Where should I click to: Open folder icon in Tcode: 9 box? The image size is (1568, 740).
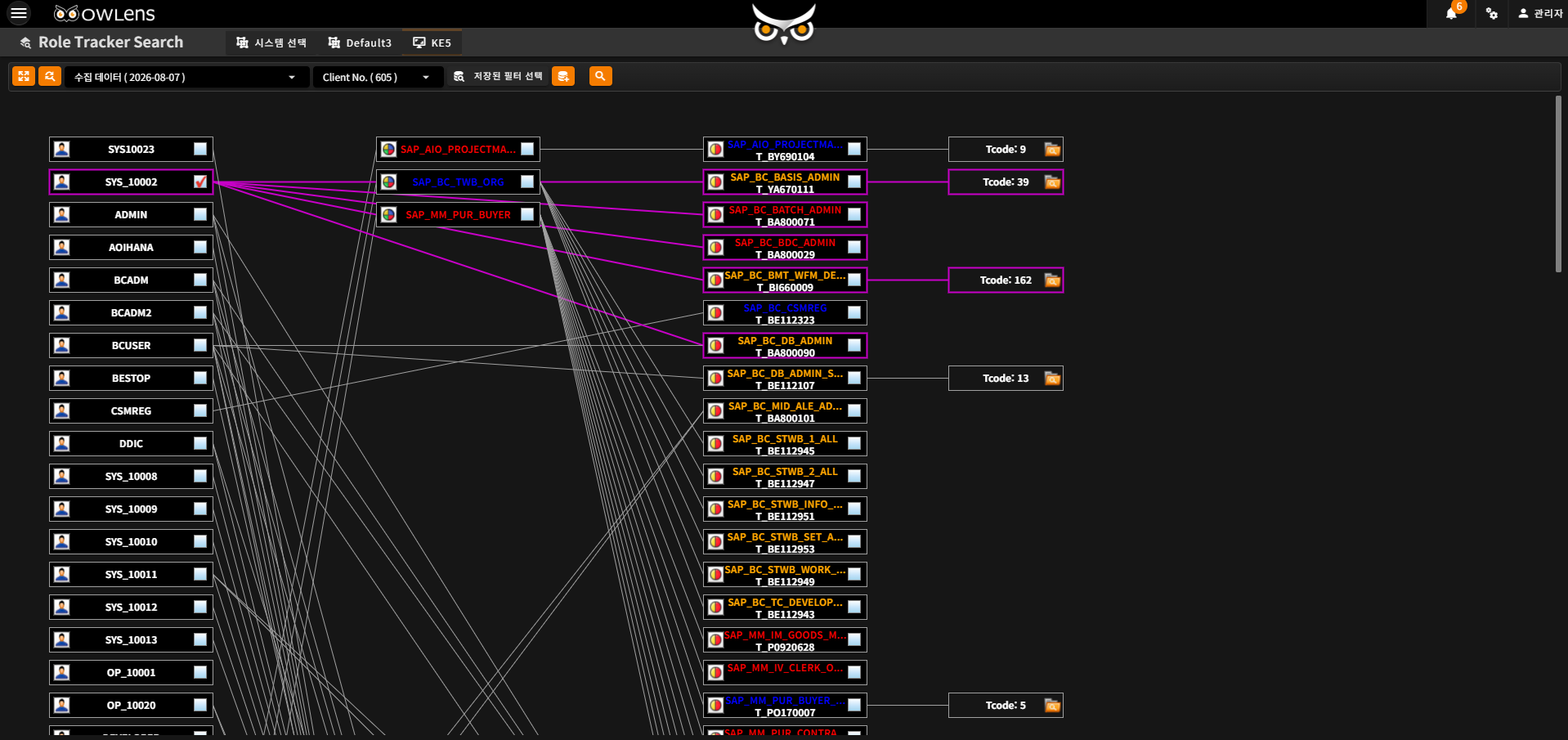1052,150
